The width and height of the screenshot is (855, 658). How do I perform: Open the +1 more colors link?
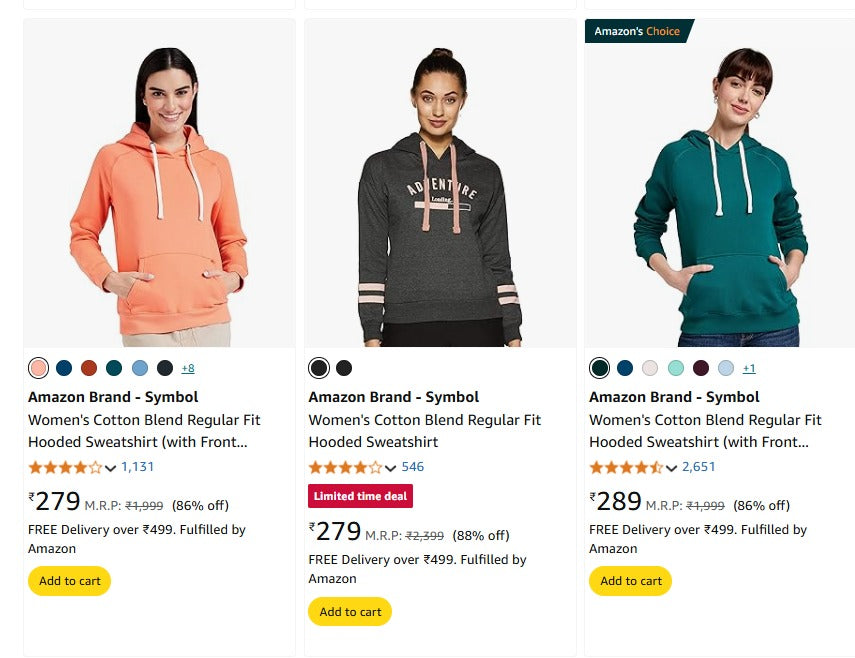tap(749, 368)
